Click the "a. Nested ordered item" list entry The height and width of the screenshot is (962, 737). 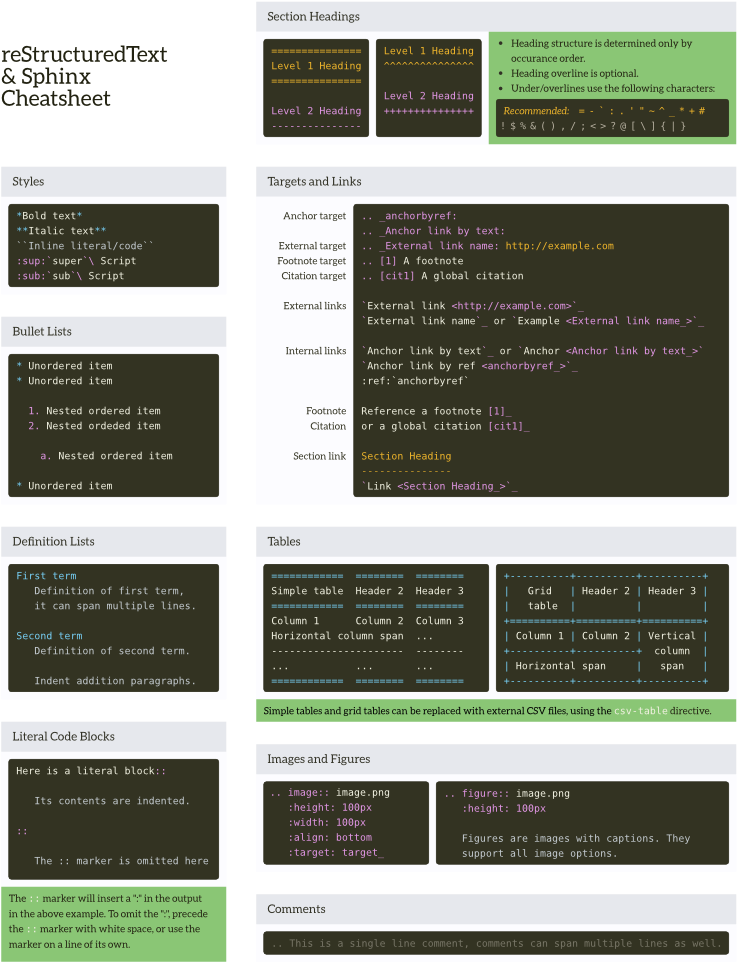coord(106,456)
